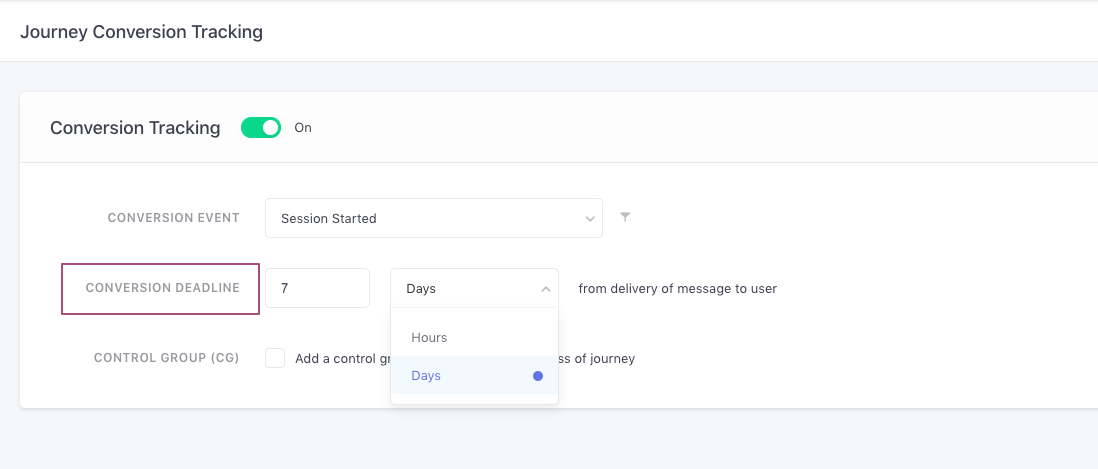1098x469 pixels.
Task: Click the highlighted Conversion Deadline label
Action: (x=162, y=288)
